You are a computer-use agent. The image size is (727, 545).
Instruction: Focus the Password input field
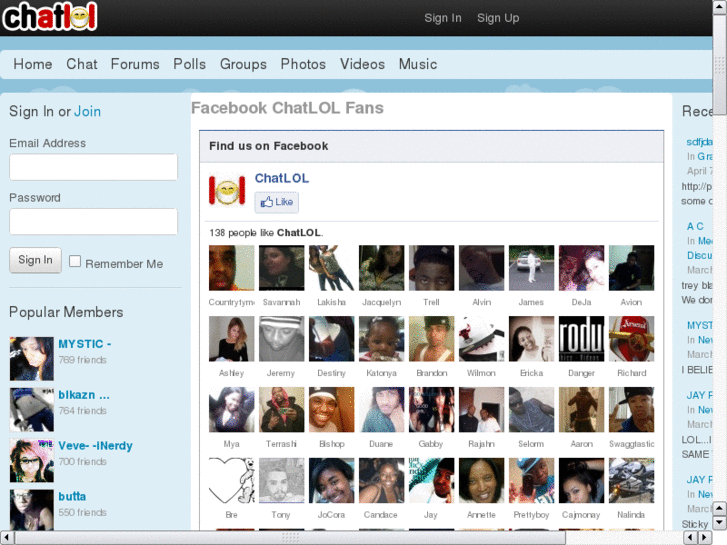(93, 221)
